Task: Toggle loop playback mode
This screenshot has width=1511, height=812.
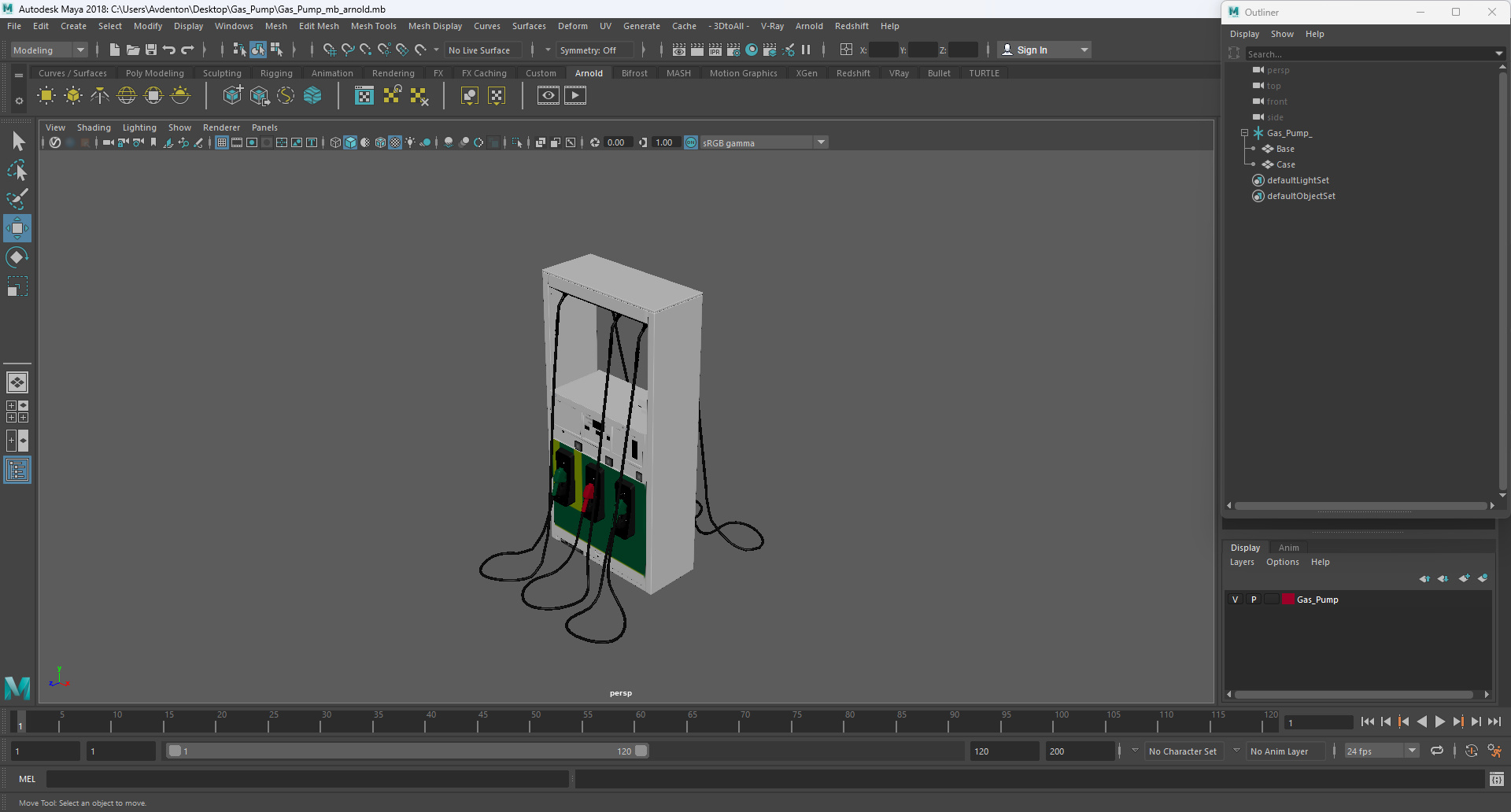Action: click(x=1437, y=751)
